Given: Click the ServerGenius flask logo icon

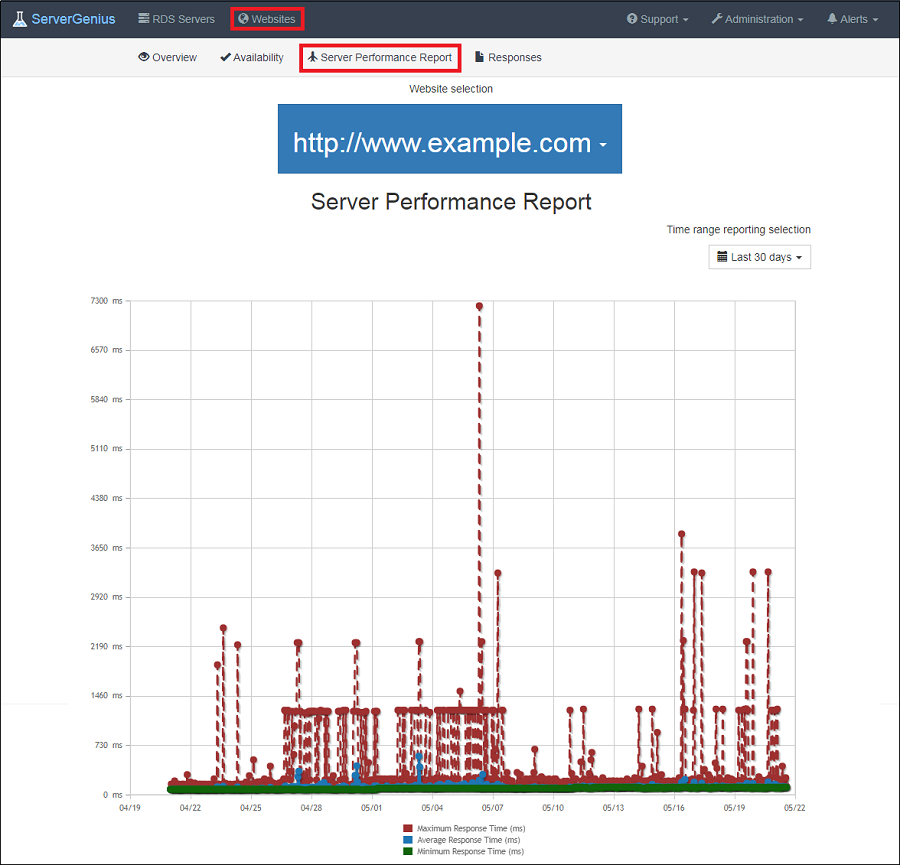Looking at the screenshot, I should [19, 18].
